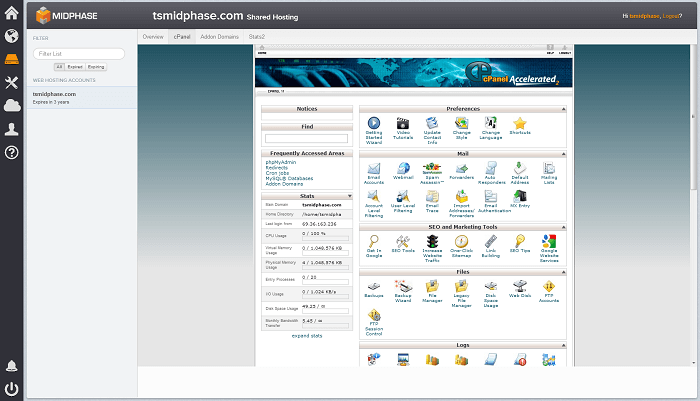Launch Webmail from Mail section
The height and width of the screenshot is (401, 700).
(403, 168)
